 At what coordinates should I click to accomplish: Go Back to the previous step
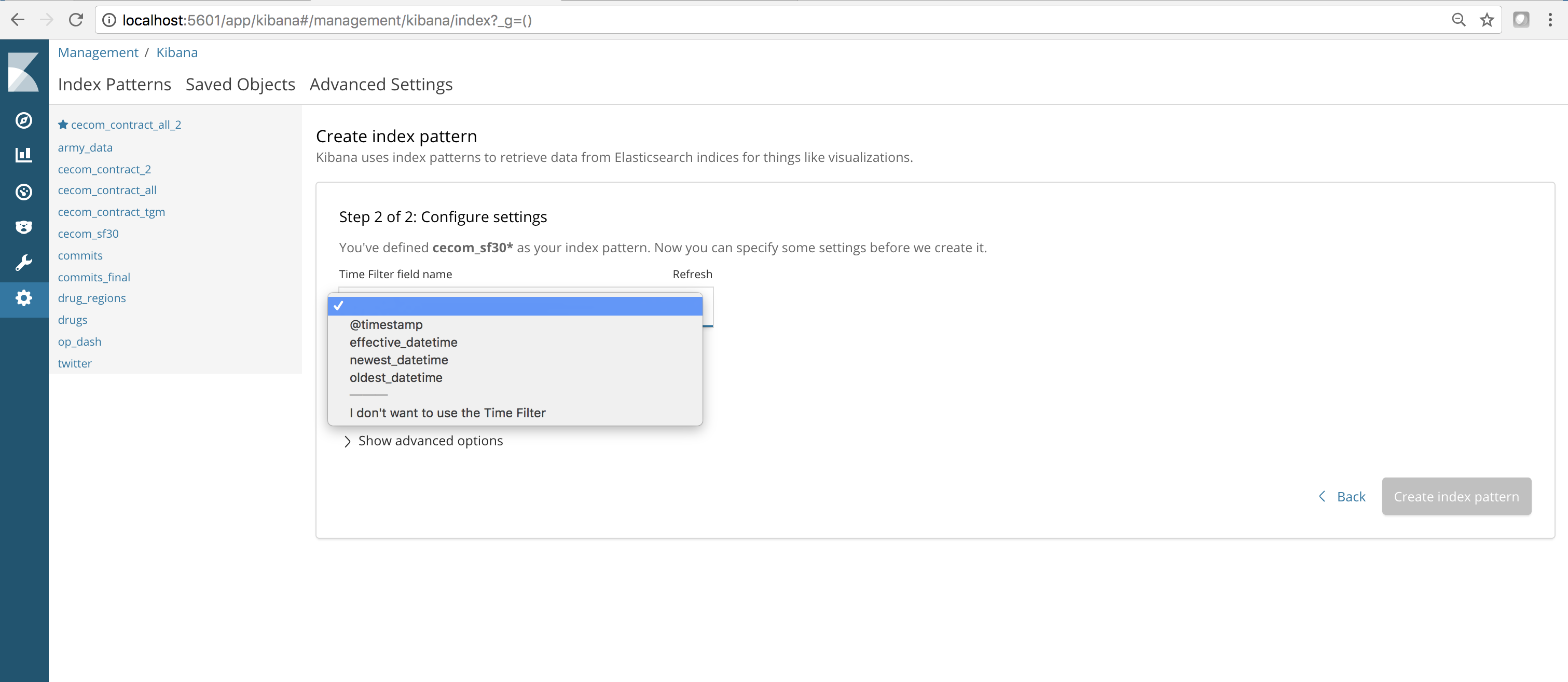(1343, 497)
